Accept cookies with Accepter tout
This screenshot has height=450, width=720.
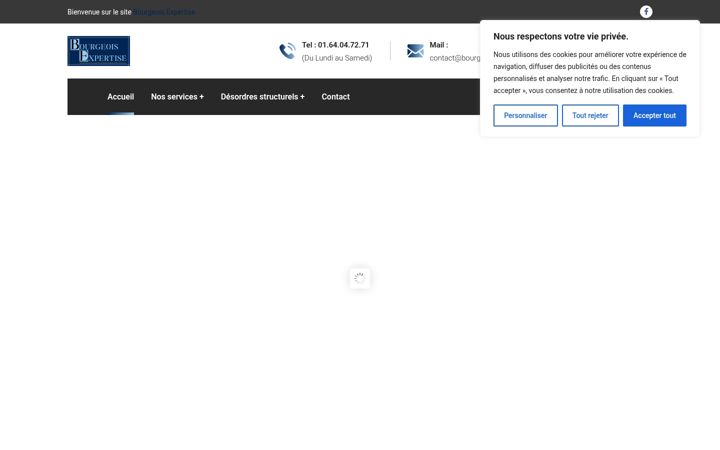point(654,115)
